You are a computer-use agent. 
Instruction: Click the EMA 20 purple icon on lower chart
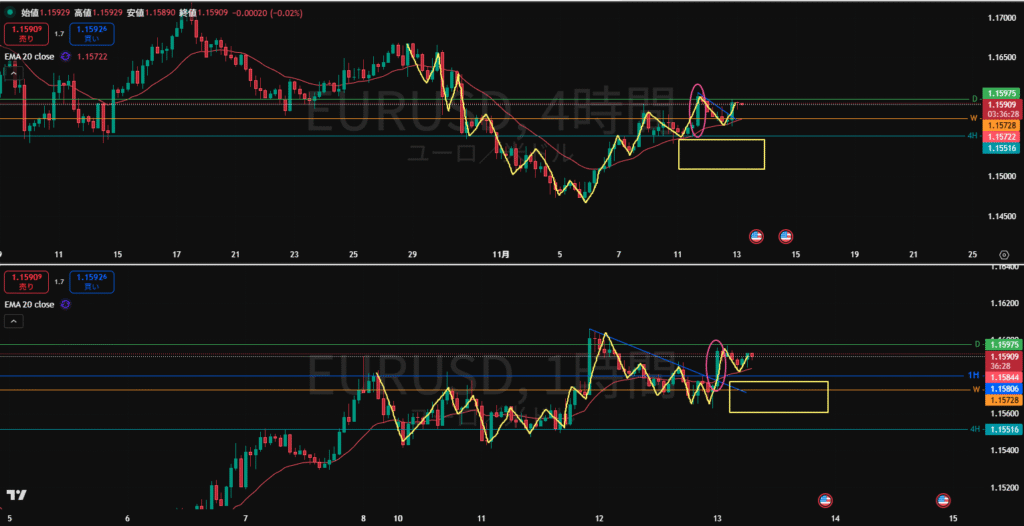65,303
